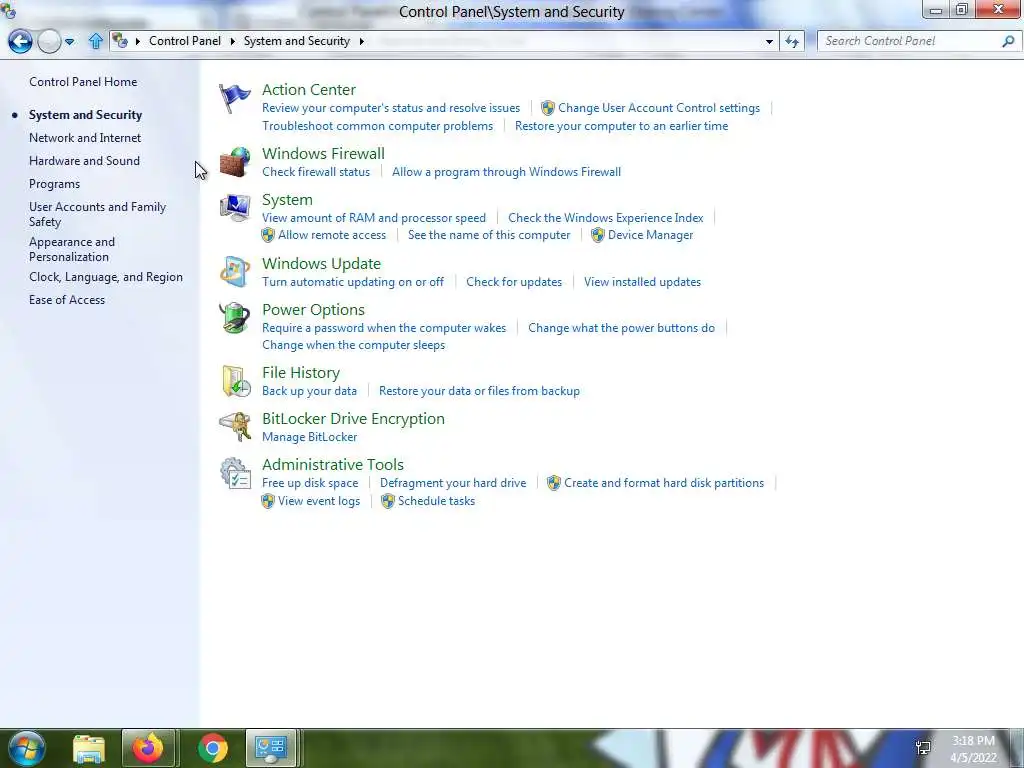Select Clock, Language, and Region
Screen dimensions: 1024x768
(x=106, y=277)
